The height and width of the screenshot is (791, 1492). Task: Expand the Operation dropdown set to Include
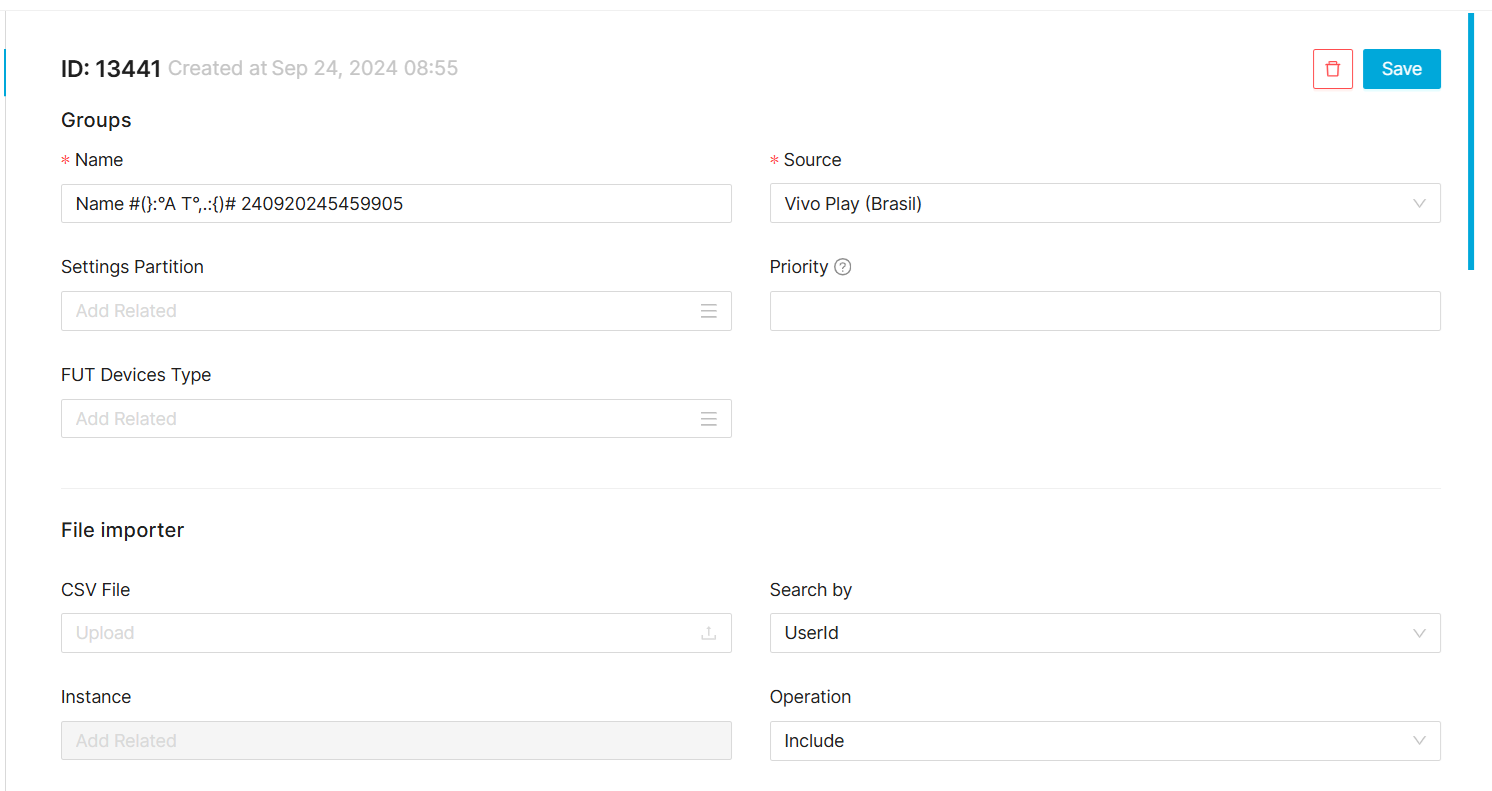coord(1104,741)
